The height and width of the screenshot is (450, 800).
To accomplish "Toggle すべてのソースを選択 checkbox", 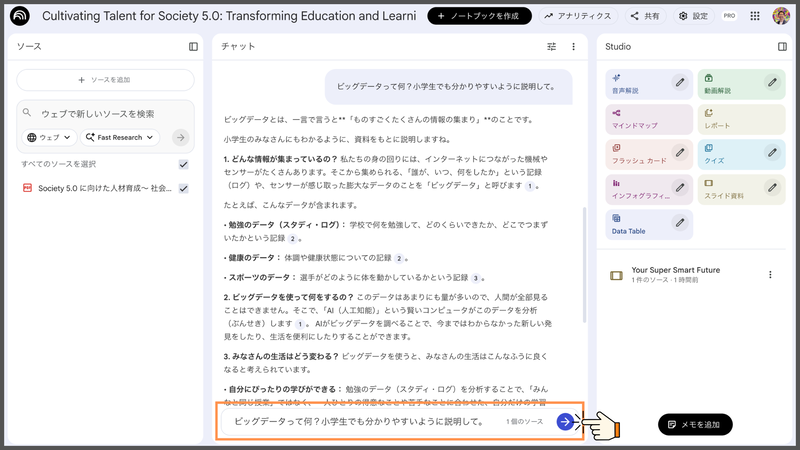I will (184, 164).
